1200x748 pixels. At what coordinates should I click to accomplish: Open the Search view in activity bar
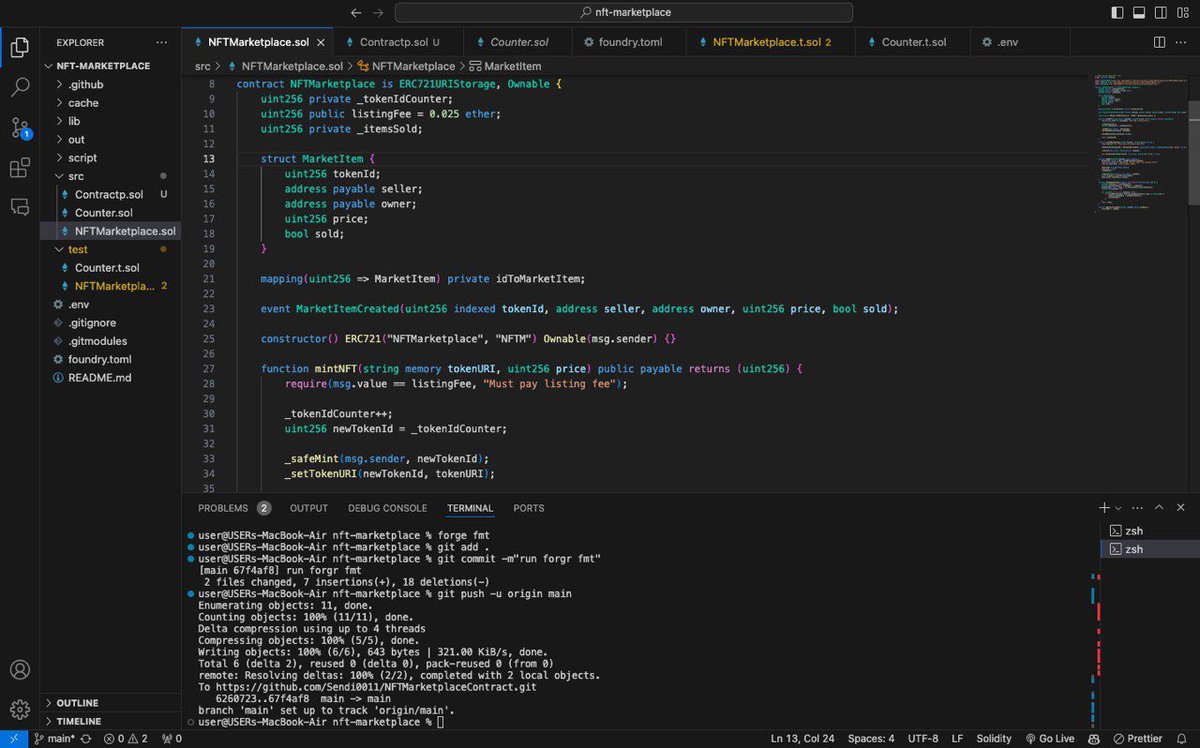pyautogui.click(x=20, y=87)
